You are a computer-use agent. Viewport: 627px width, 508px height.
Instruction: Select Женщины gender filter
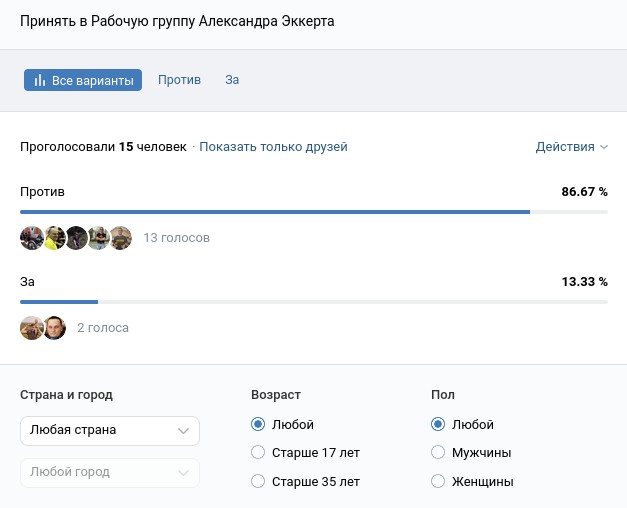tap(437, 481)
